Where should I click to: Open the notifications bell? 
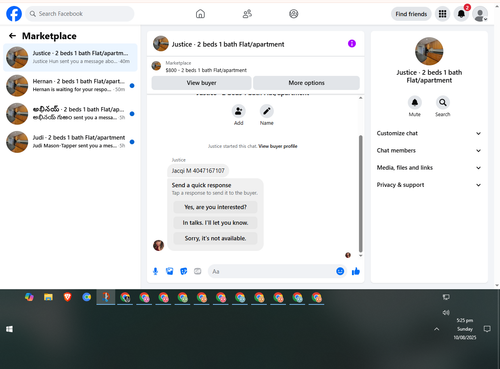pos(461,14)
